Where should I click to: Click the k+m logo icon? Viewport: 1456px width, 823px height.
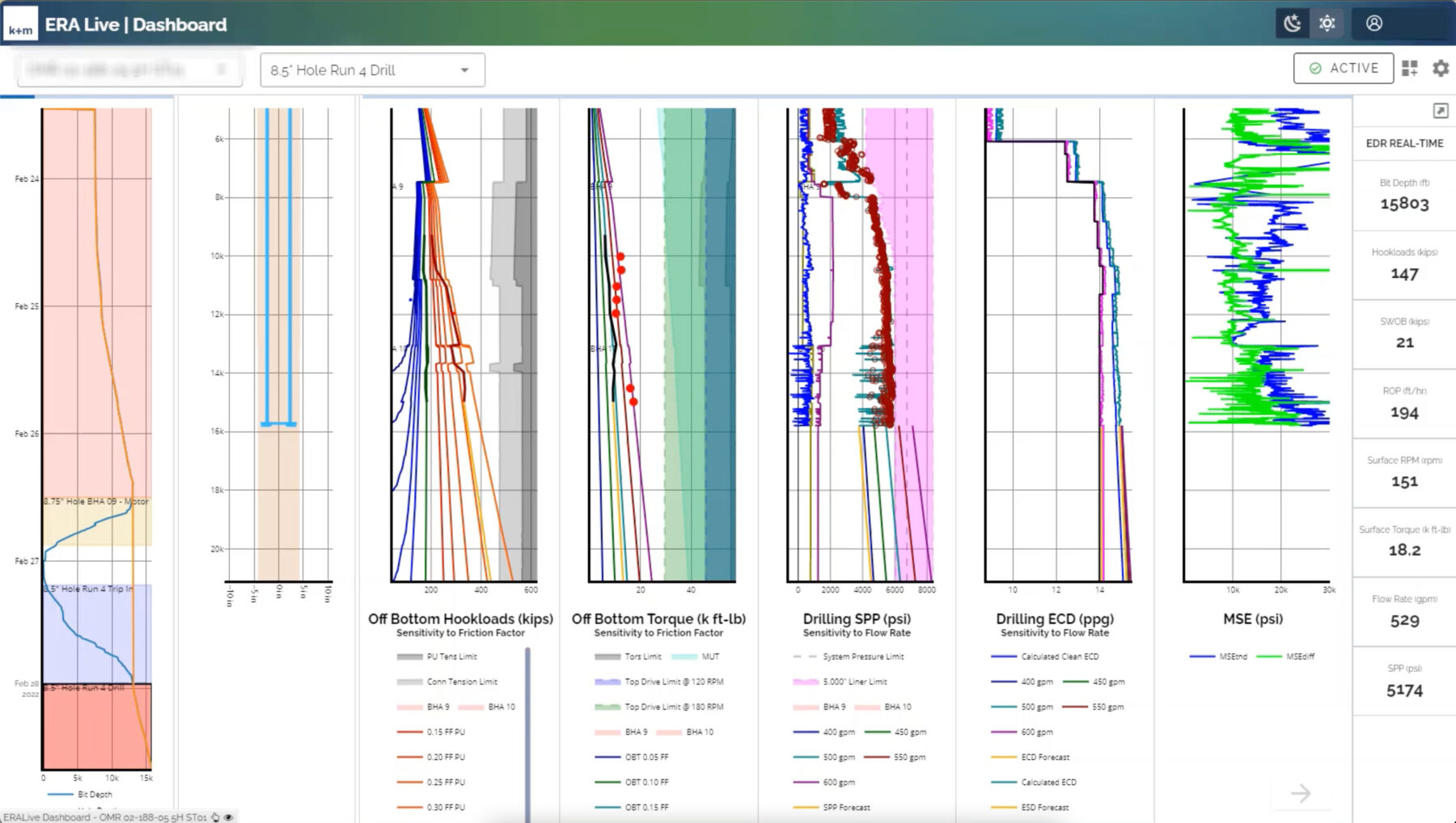point(20,24)
